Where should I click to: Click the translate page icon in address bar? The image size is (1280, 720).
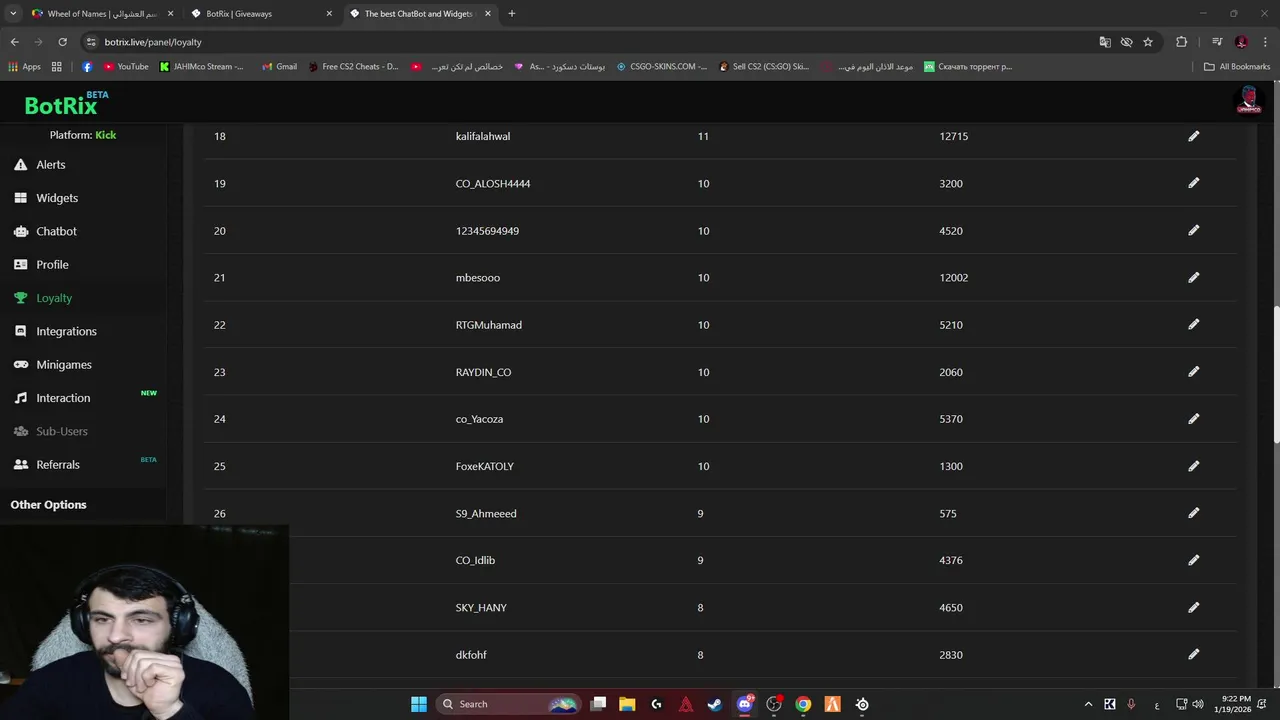[x=1105, y=42]
